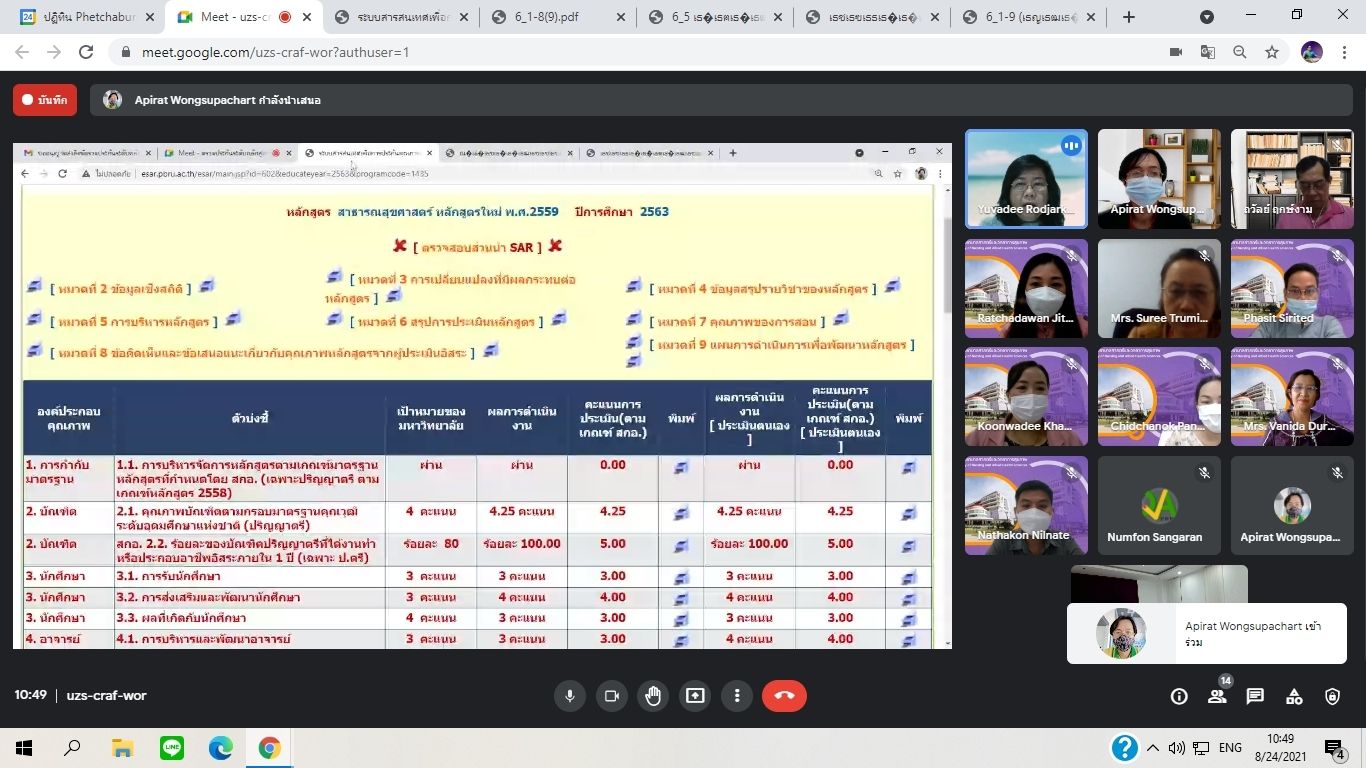This screenshot has width=1366, height=768.
Task: Open more options three-dot menu
Action: point(737,696)
